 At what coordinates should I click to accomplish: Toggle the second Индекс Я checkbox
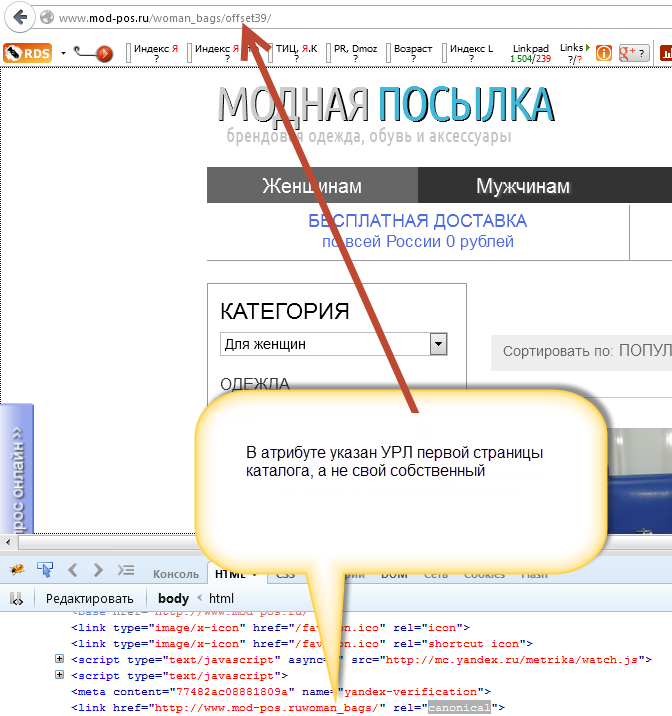(x=190, y=53)
